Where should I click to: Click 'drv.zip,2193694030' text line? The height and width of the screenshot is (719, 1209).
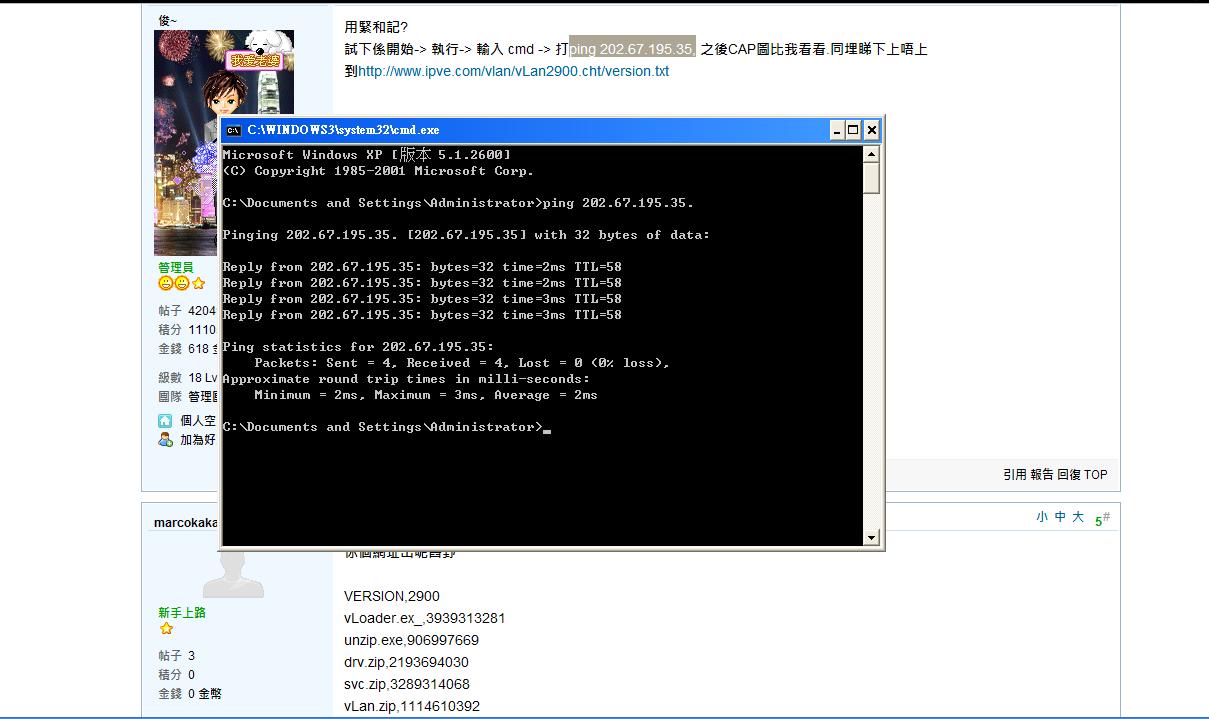pyautogui.click(x=406, y=662)
